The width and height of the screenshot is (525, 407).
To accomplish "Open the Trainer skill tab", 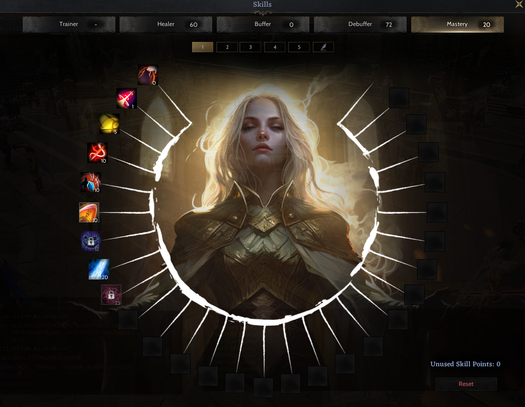I will [x=69, y=24].
